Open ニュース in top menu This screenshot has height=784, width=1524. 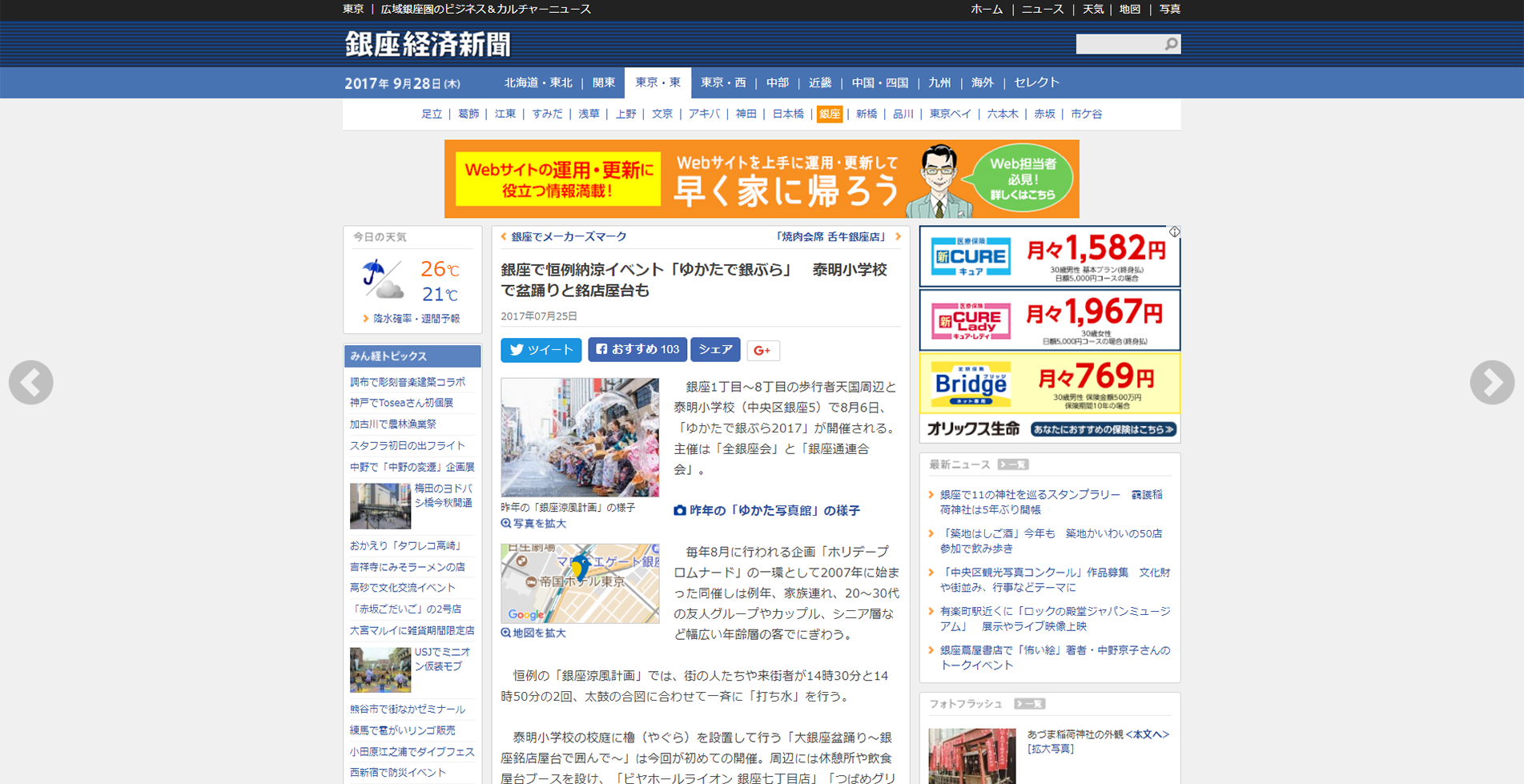(1043, 10)
